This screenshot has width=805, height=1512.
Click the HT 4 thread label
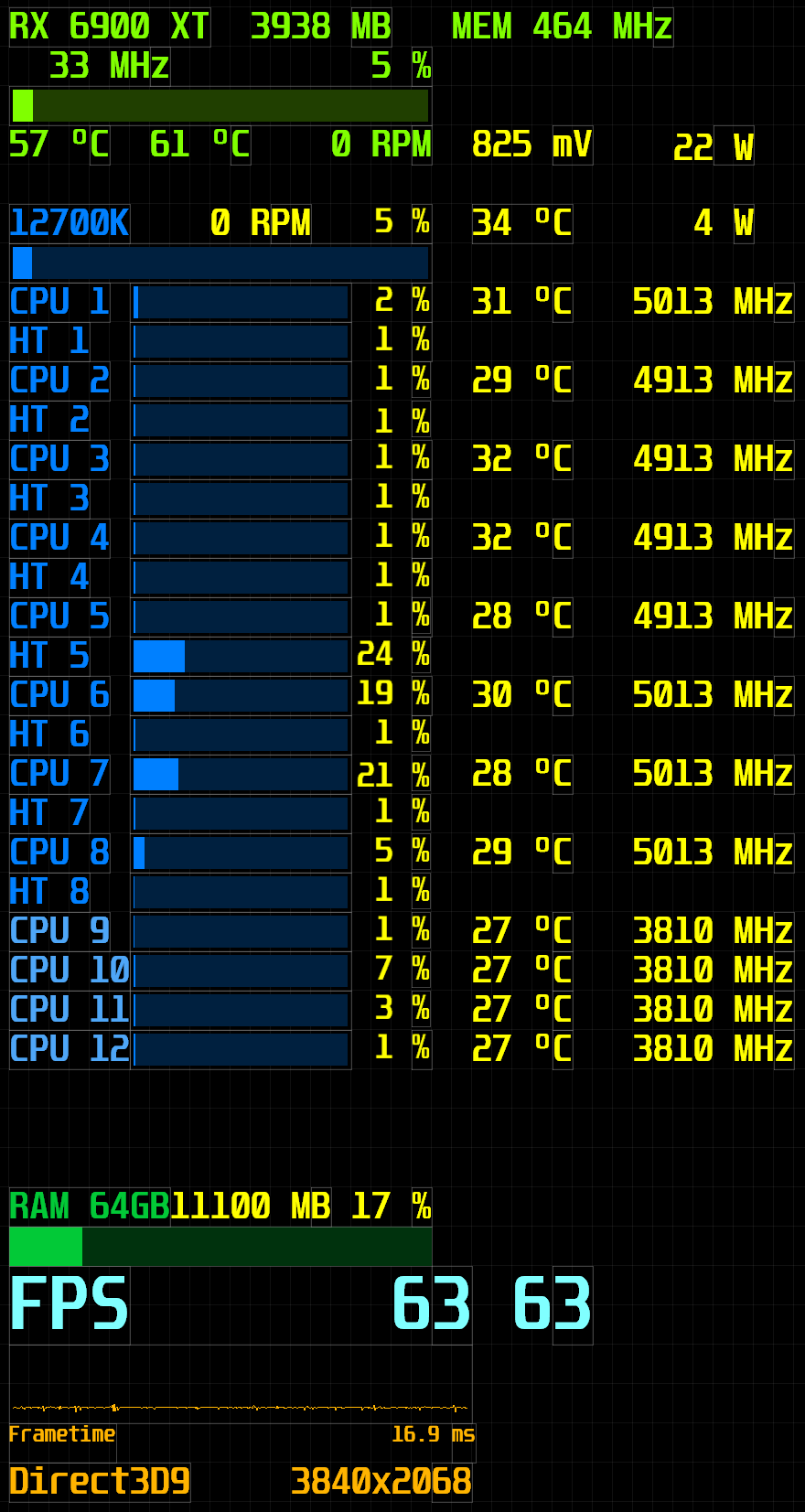(x=49, y=577)
